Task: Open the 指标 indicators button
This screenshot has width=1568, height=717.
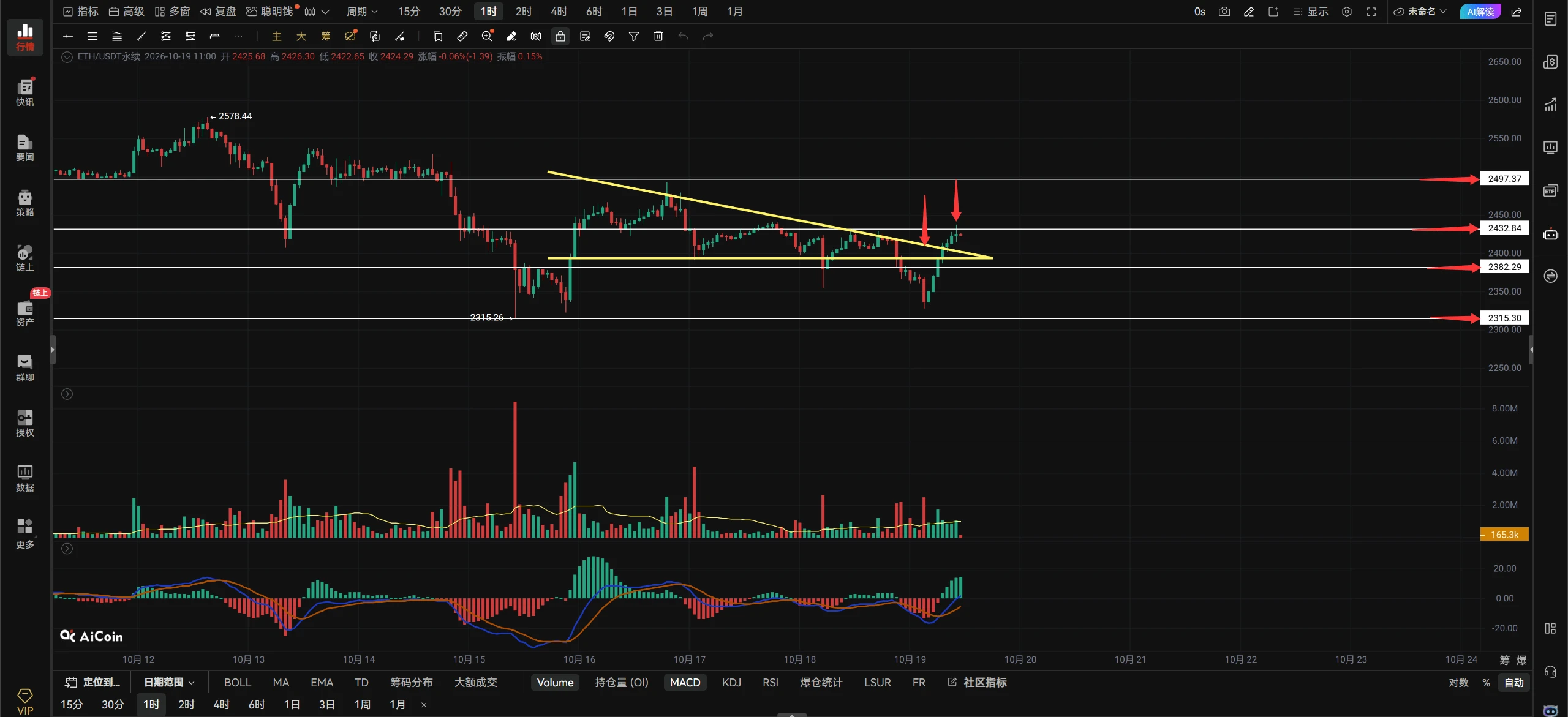Action: [x=81, y=12]
